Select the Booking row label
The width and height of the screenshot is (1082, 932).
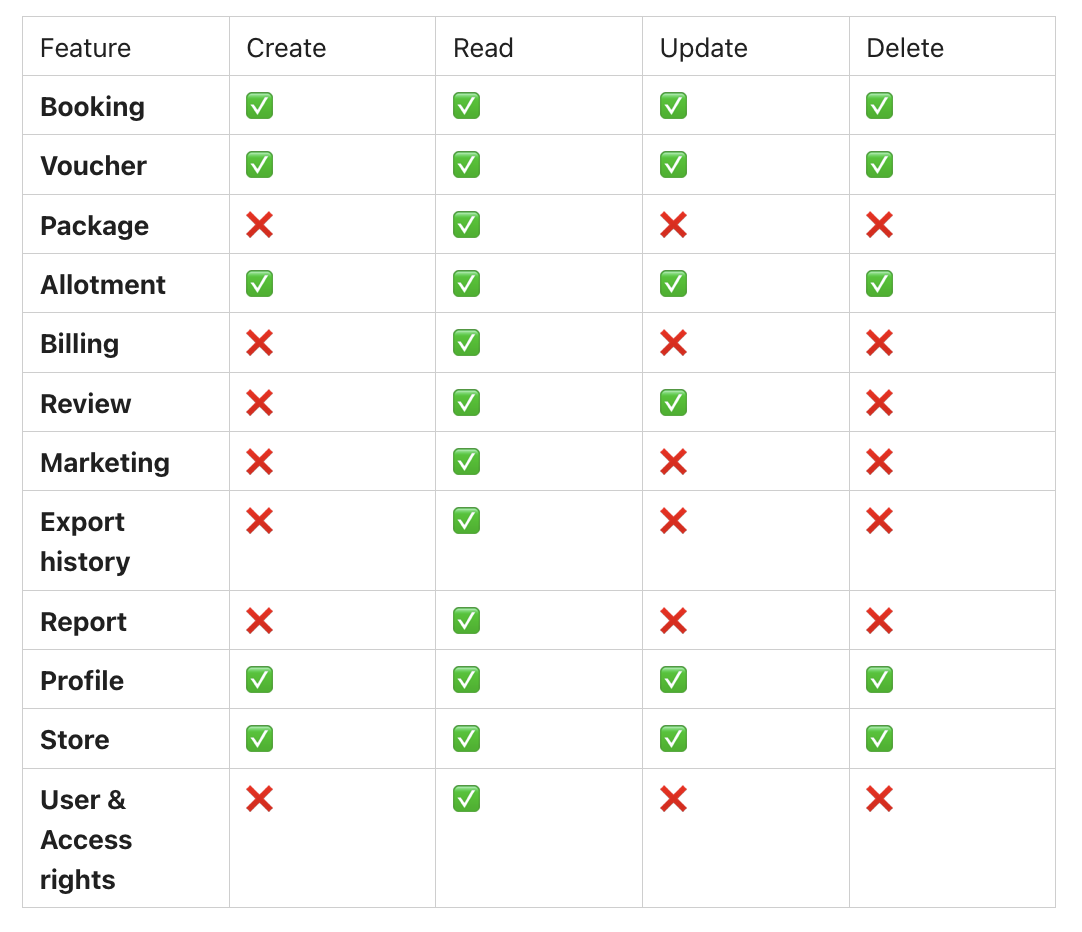(92, 107)
